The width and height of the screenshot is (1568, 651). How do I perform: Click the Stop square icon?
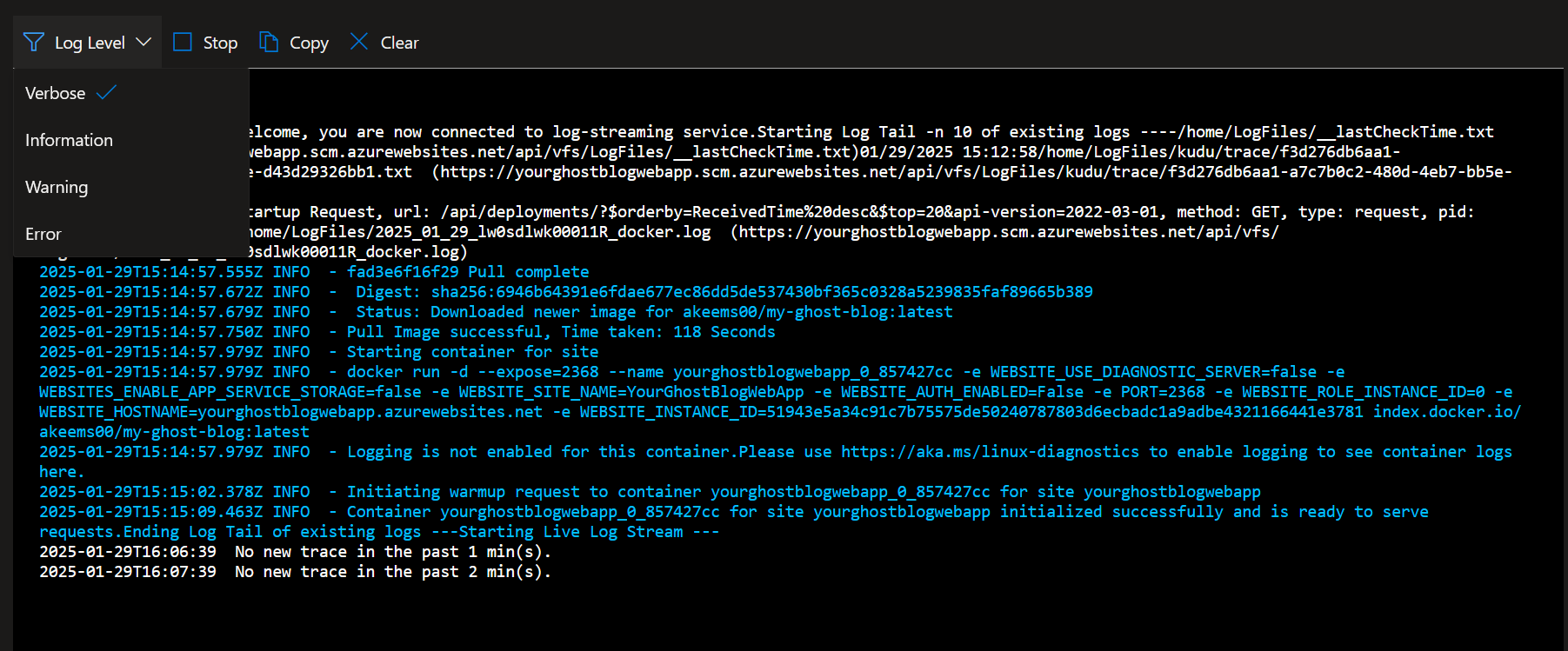[x=183, y=42]
